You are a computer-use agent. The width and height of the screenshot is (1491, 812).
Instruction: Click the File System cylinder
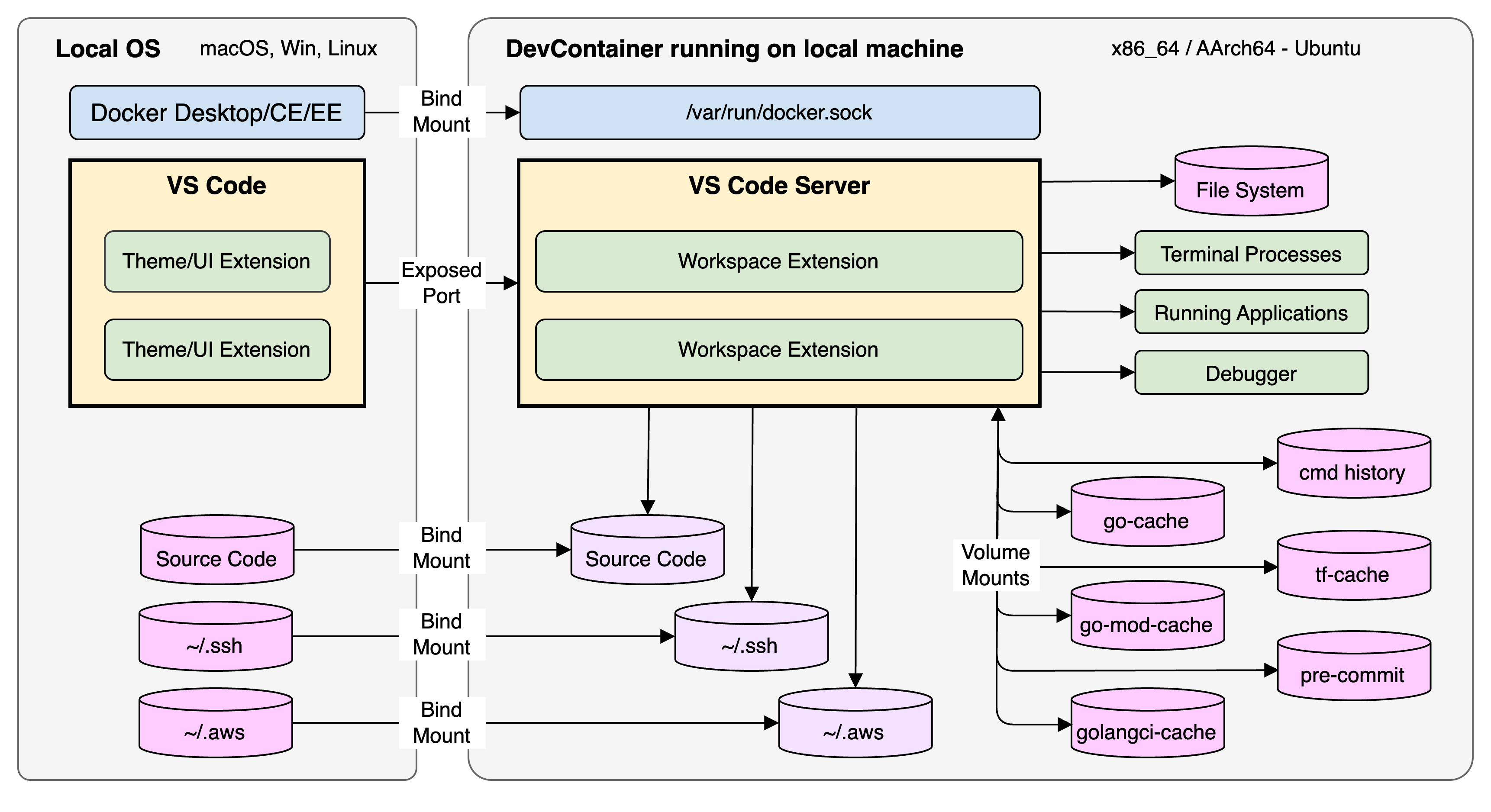[1251, 181]
